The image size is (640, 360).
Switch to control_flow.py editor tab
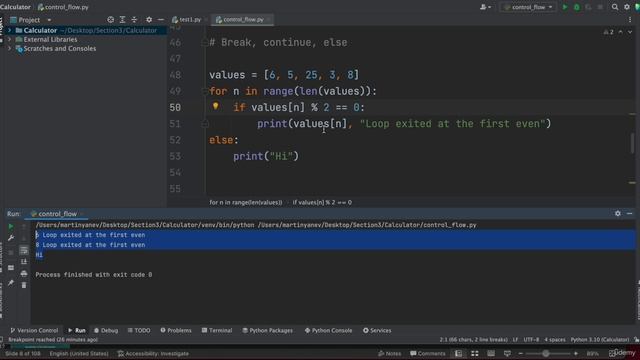coord(242,20)
